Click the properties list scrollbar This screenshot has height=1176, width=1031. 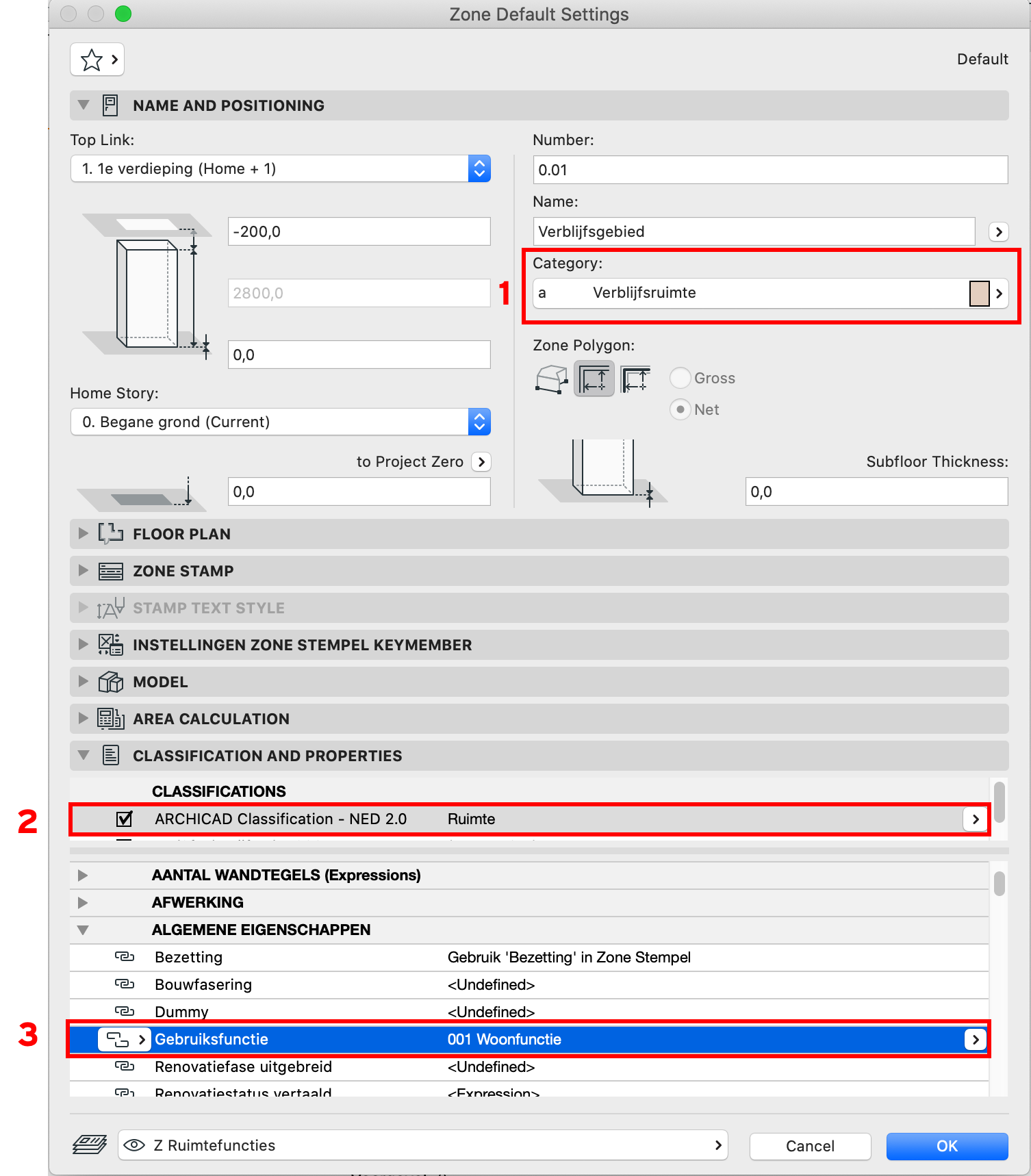pos(1000,883)
